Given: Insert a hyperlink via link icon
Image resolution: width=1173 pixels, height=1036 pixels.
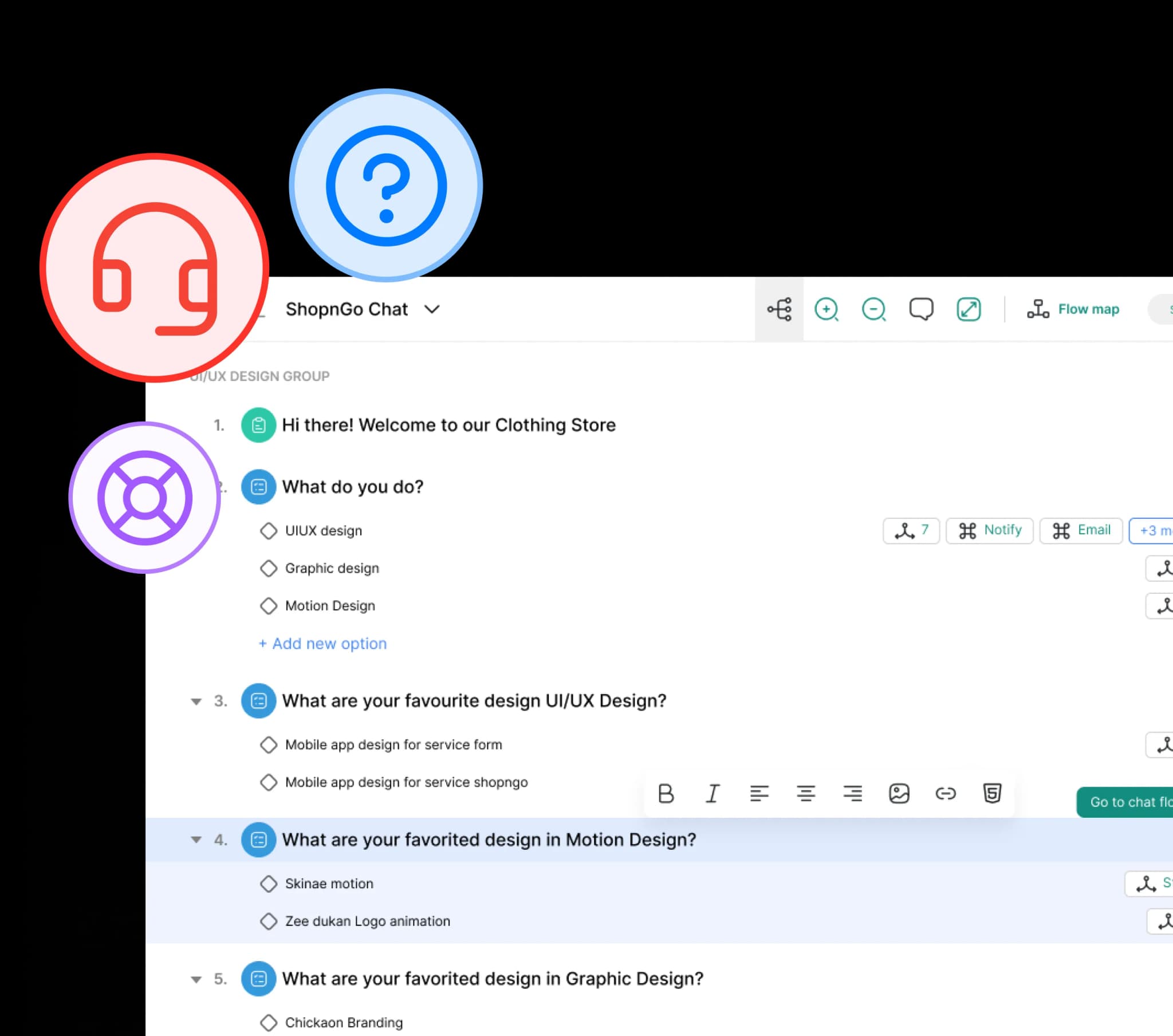Looking at the screenshot, I should point(945,794).
